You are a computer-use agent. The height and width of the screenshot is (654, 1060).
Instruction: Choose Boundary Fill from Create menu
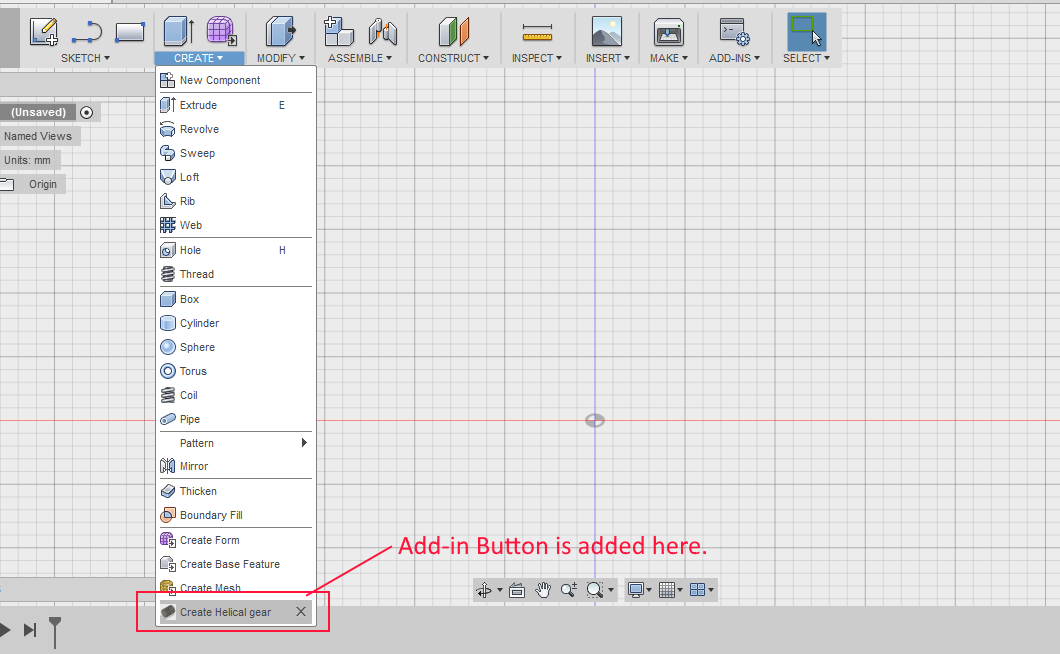pos(236,515)
